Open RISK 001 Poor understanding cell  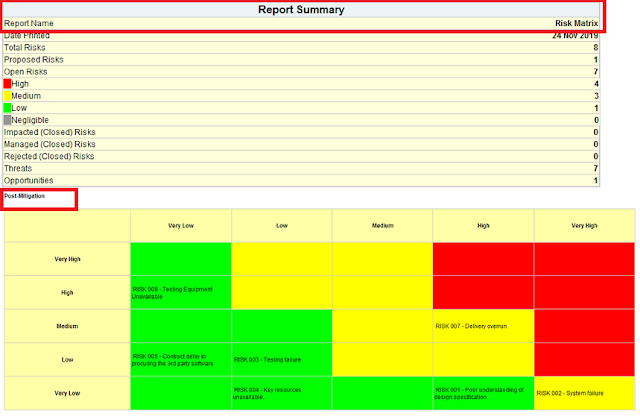coord(483,393)
